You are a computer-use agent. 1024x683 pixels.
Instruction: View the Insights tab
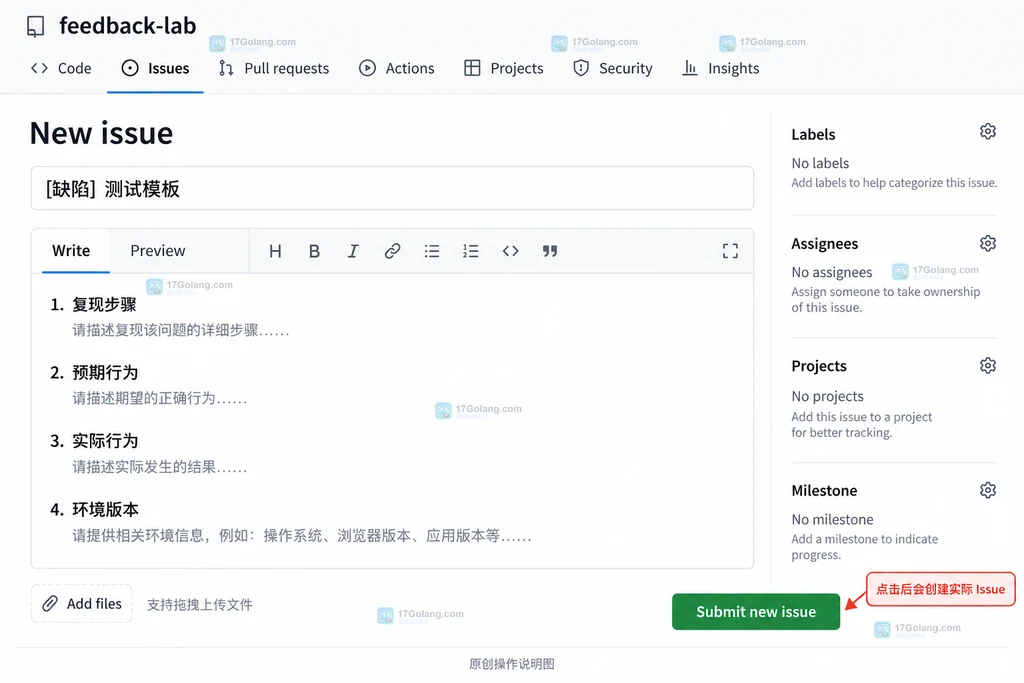click(721, 69)
